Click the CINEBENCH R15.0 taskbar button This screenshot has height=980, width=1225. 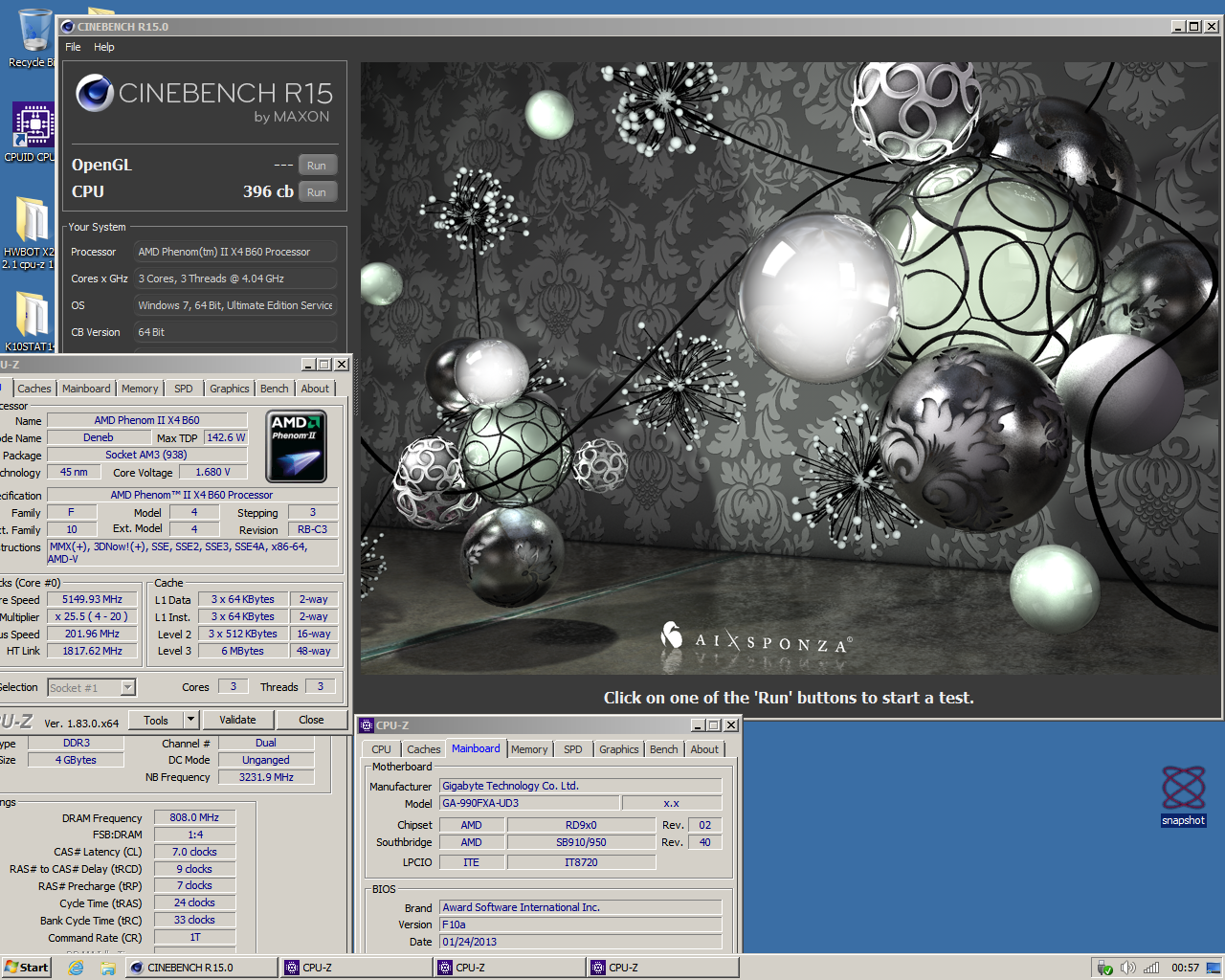click(x=201, y=968)
